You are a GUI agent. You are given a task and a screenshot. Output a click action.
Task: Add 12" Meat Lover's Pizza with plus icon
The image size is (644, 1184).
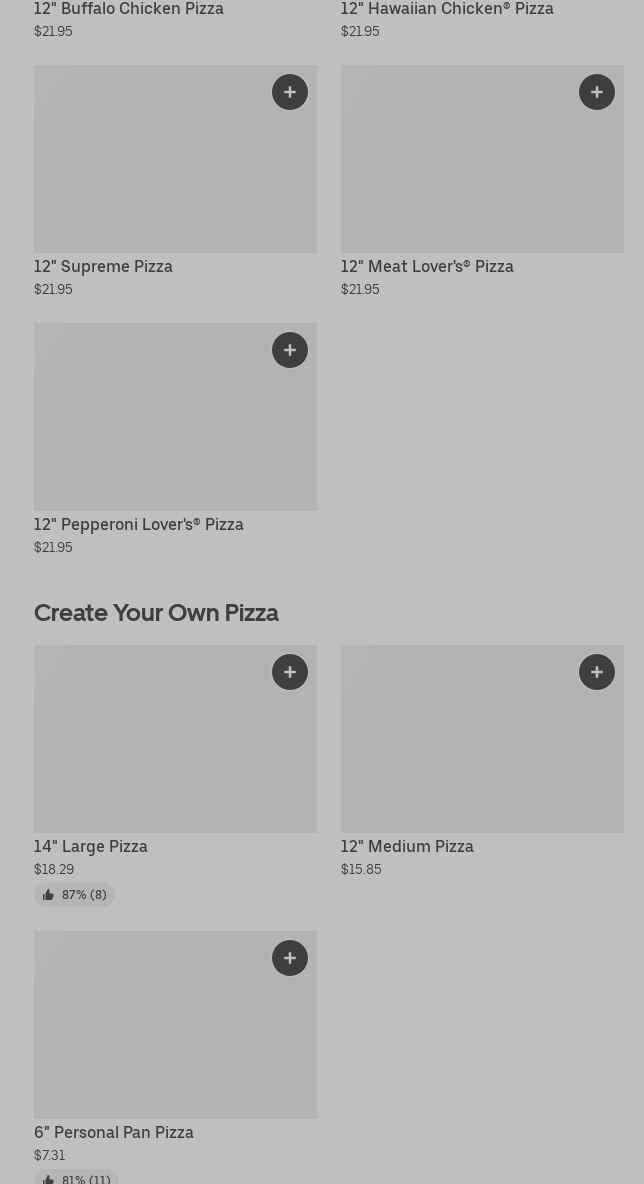click(596, 92)
